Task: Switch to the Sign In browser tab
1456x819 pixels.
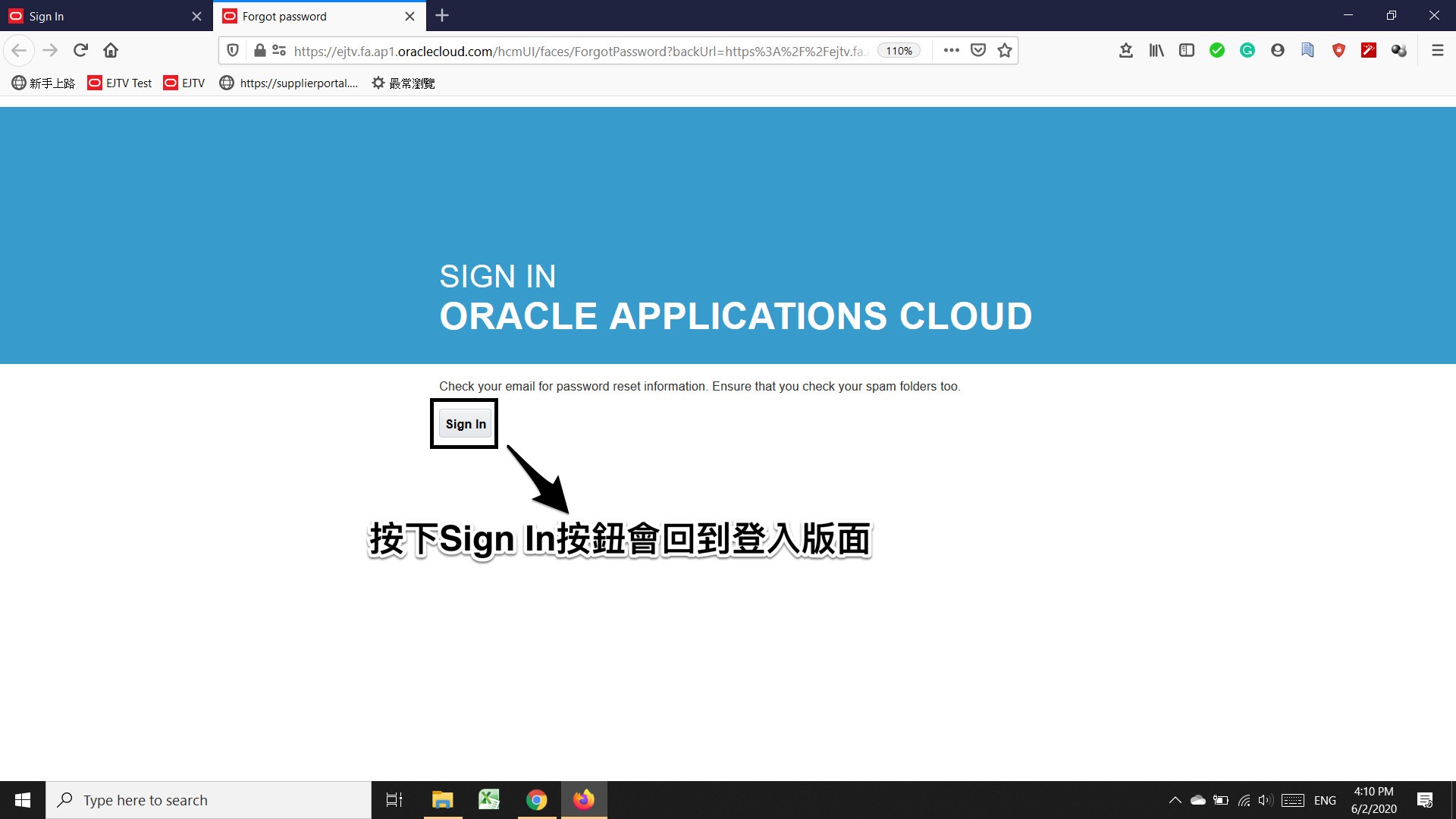Action: point(106,16)
